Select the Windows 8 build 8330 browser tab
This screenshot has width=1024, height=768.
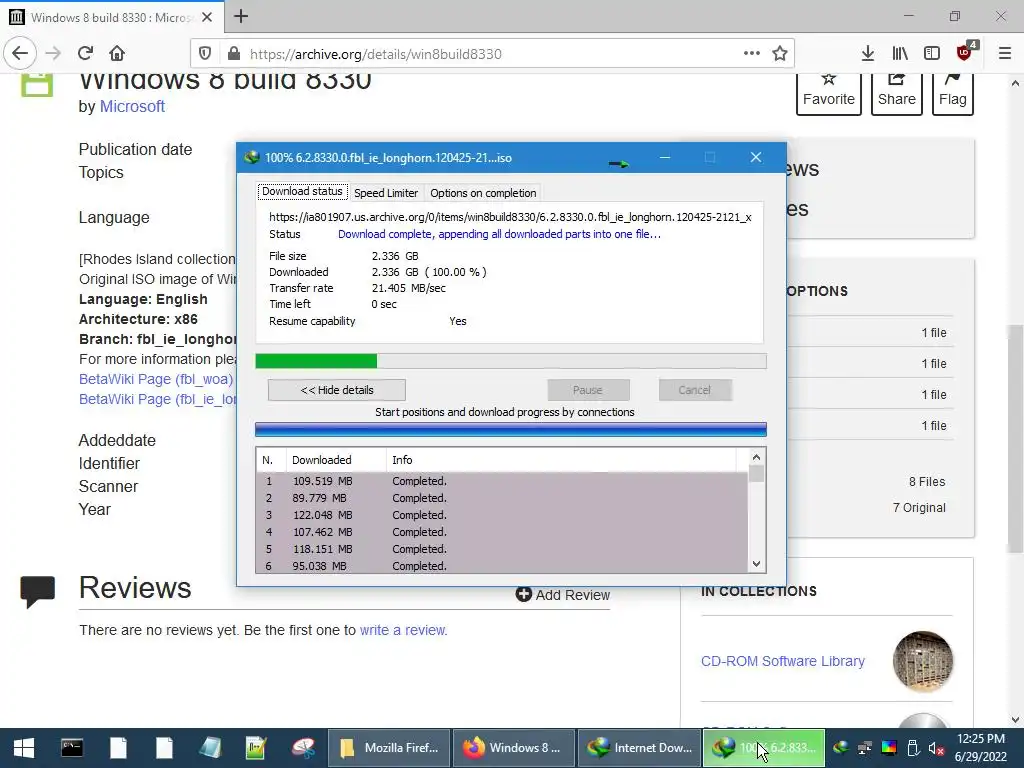(x=112, y=17)
